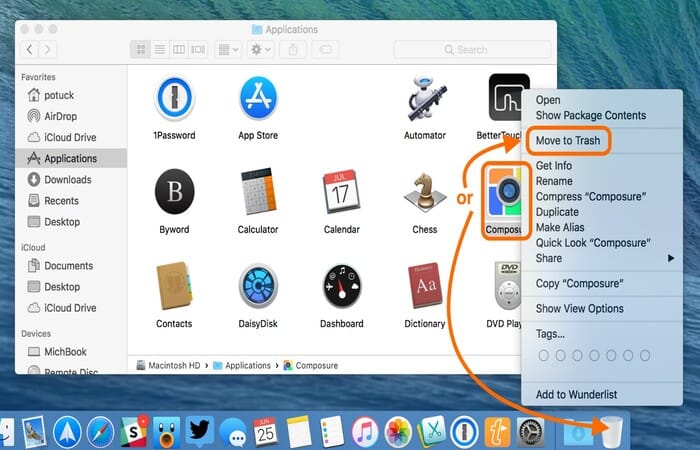
Task: Select the Contacts app icon
Action: [174, 286]
